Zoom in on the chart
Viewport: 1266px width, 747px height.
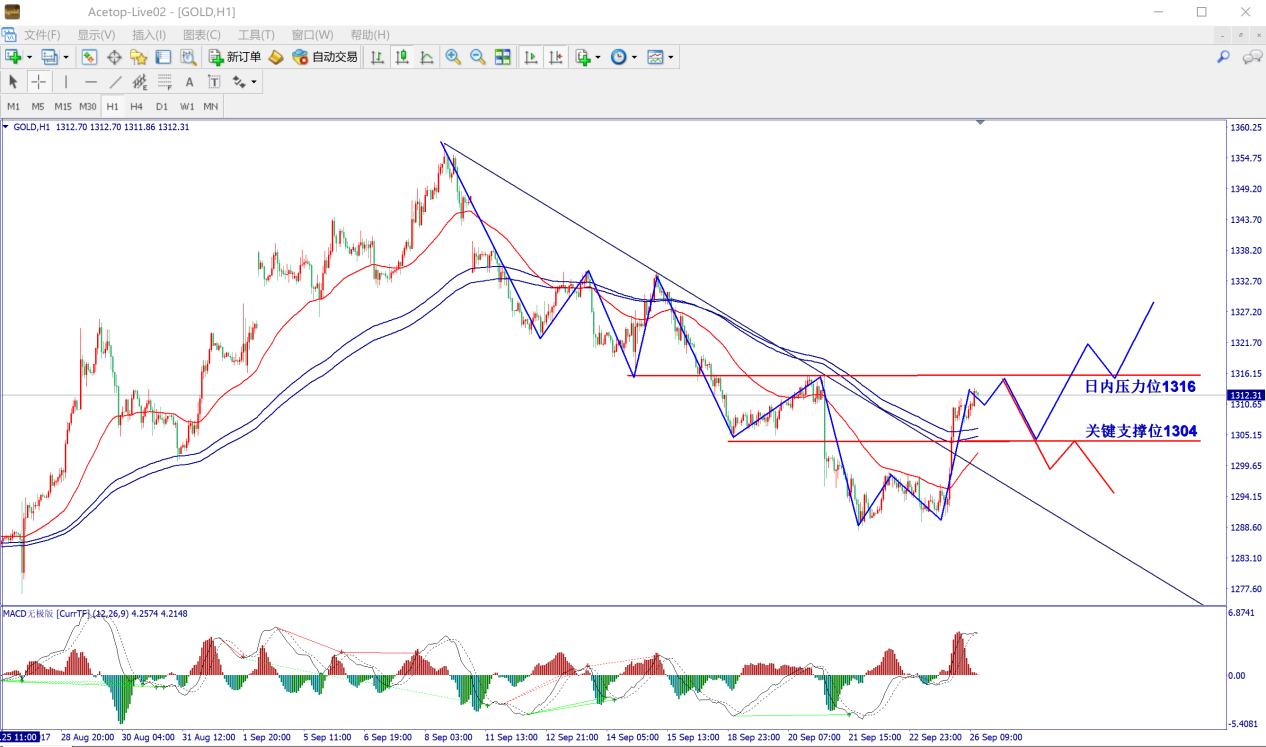tap(453, 57)
